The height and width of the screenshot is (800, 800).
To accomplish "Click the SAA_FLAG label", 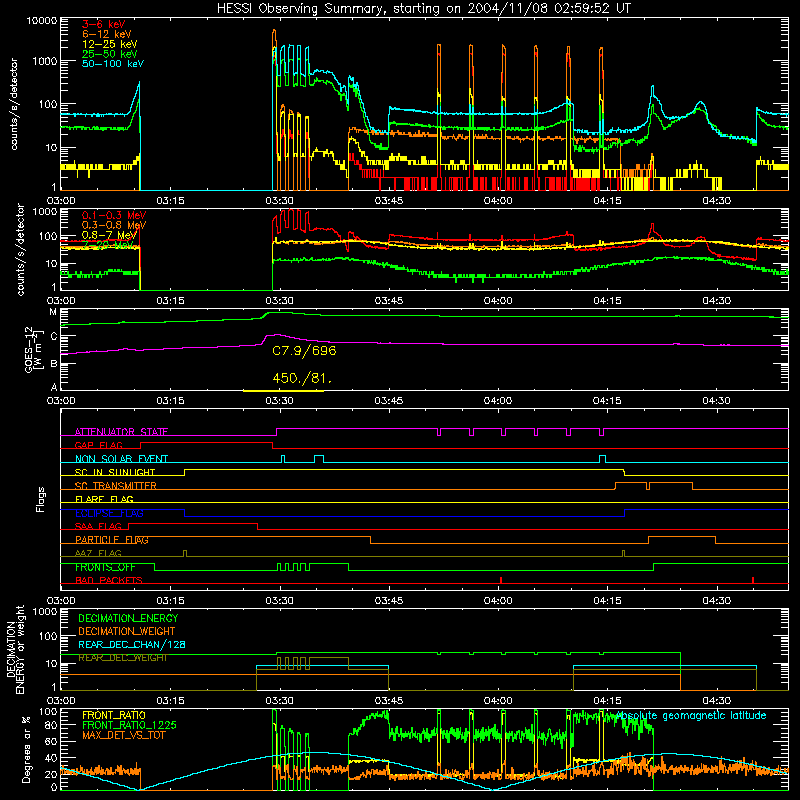I will (98, 526).
